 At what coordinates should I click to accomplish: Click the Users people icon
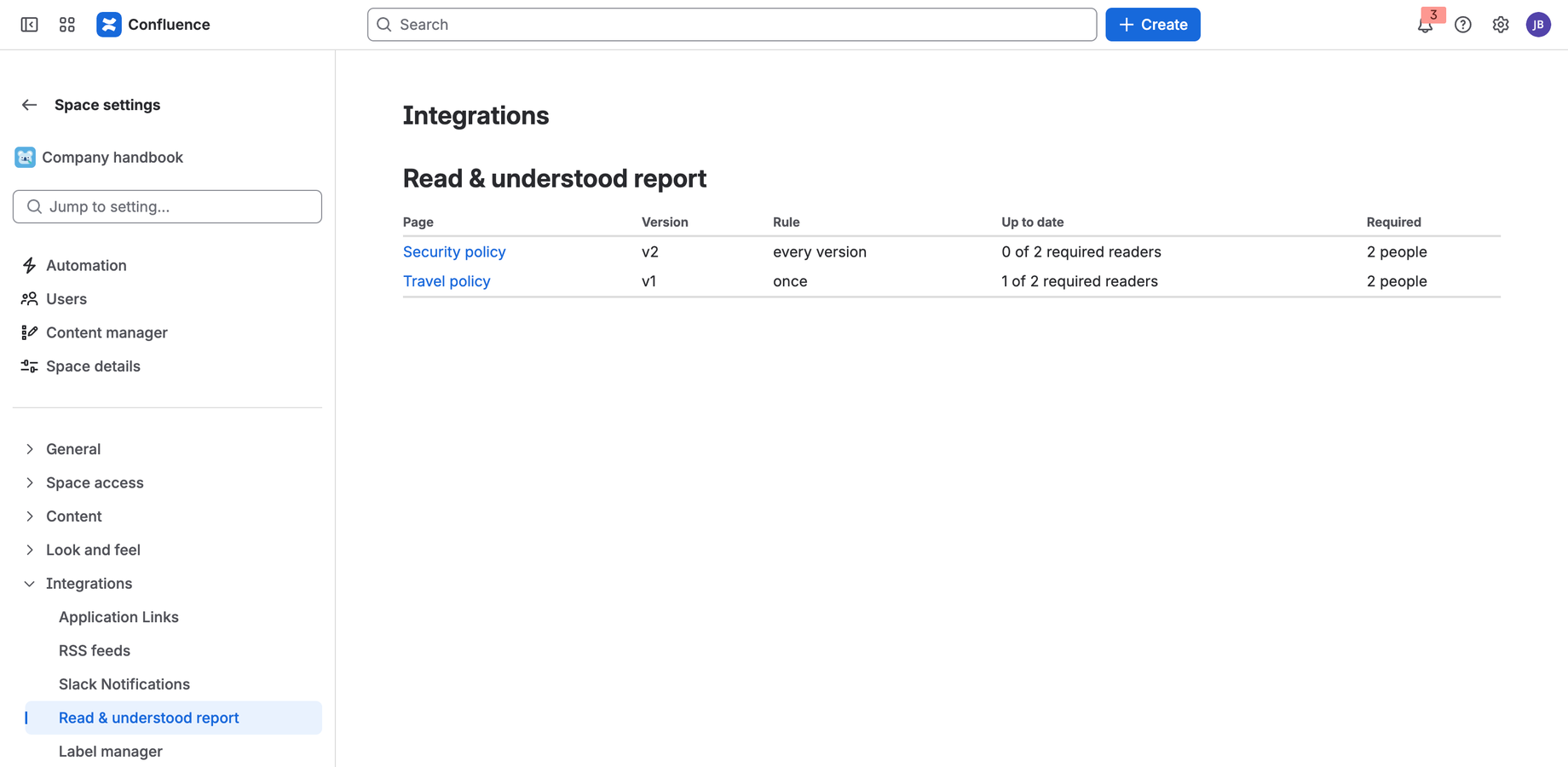[30, 299]
